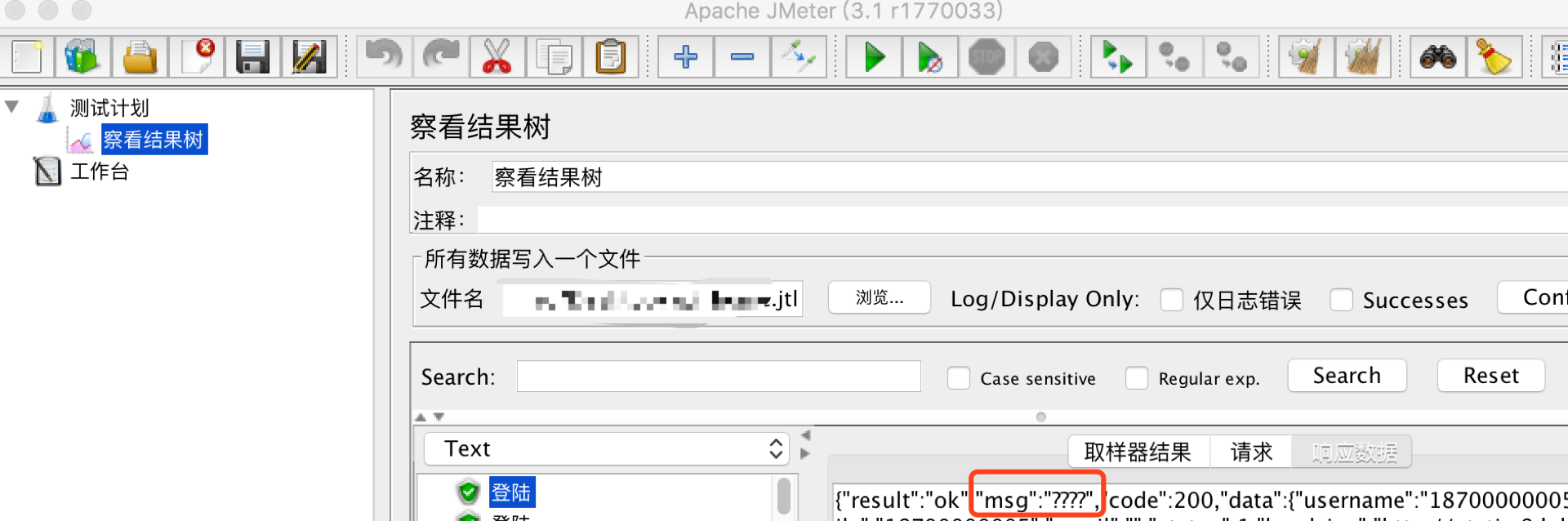Screen dimensions: 1568x526
Task: Tick the Successes checkbox
Action: coord(1341,301)
